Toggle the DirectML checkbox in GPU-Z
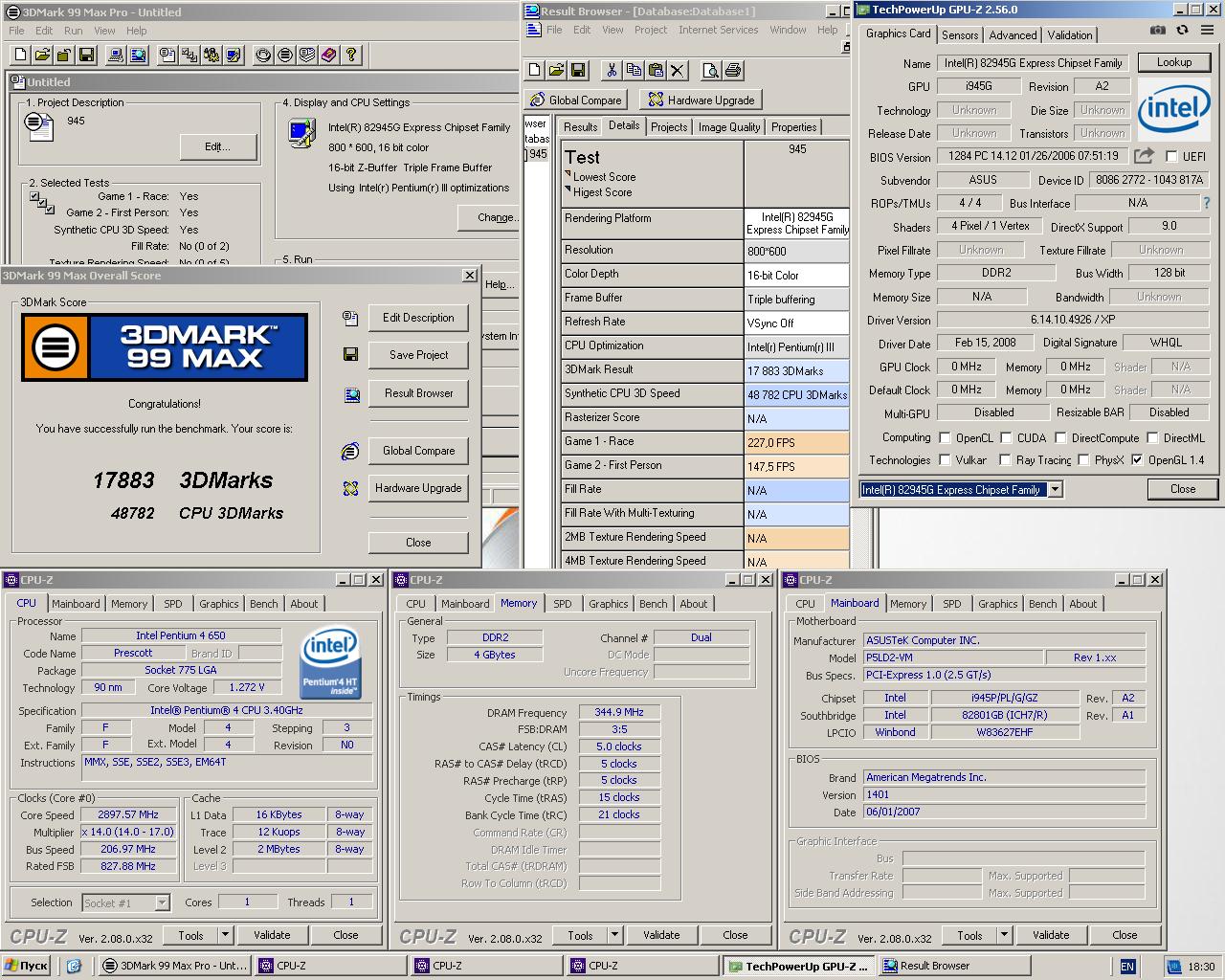1225x980 pixels. click(x=1152, y=437)
